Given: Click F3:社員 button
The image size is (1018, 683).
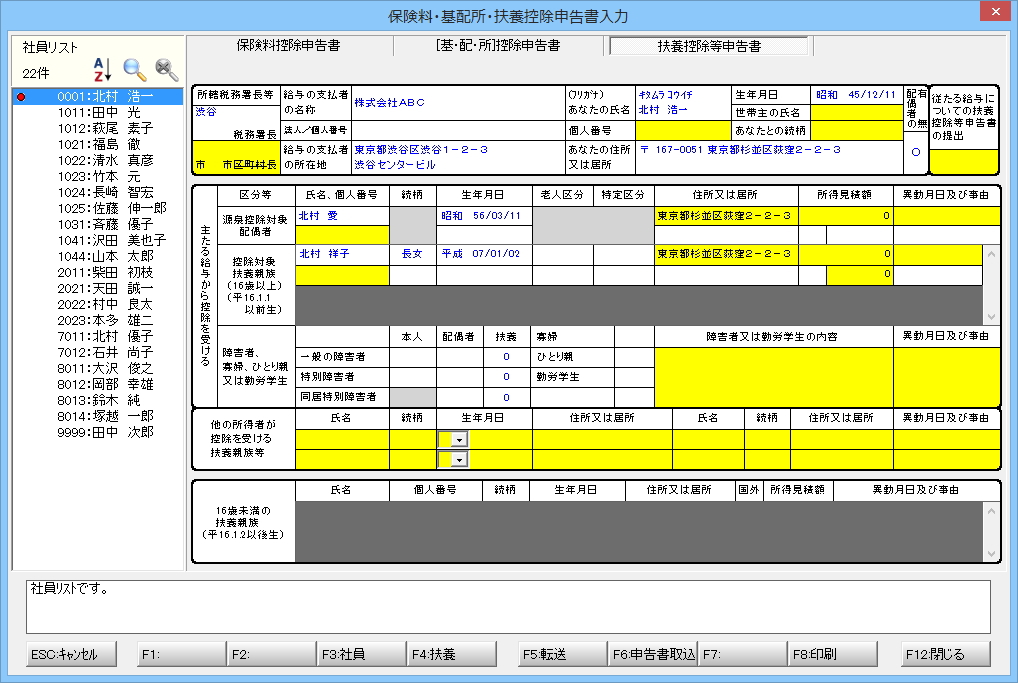Looking at the screenshot, I should (362, 654).
